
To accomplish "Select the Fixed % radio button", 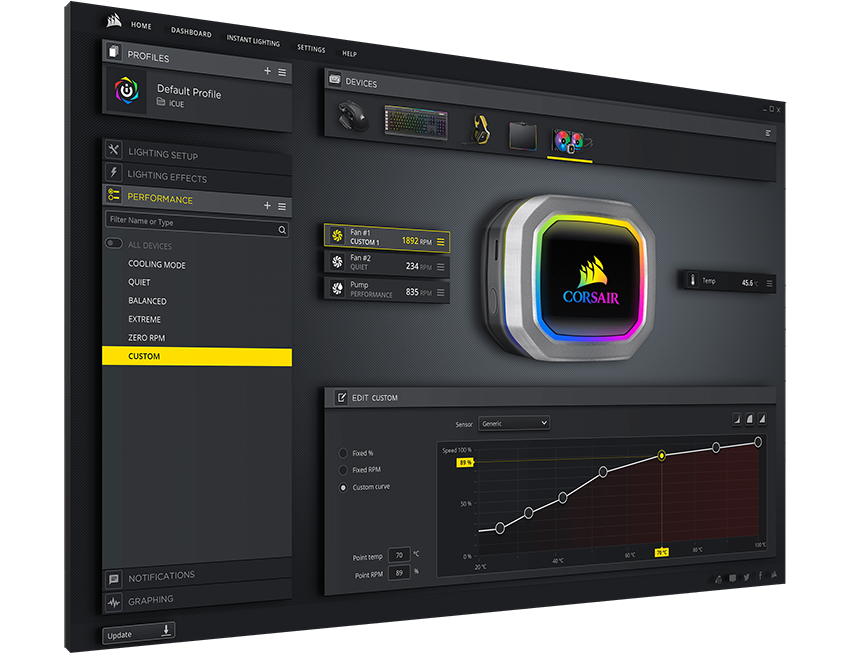I will pos(343,453).
